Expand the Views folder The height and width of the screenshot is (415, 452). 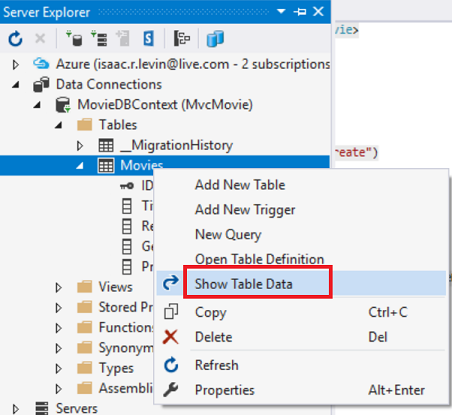point(58,287)
